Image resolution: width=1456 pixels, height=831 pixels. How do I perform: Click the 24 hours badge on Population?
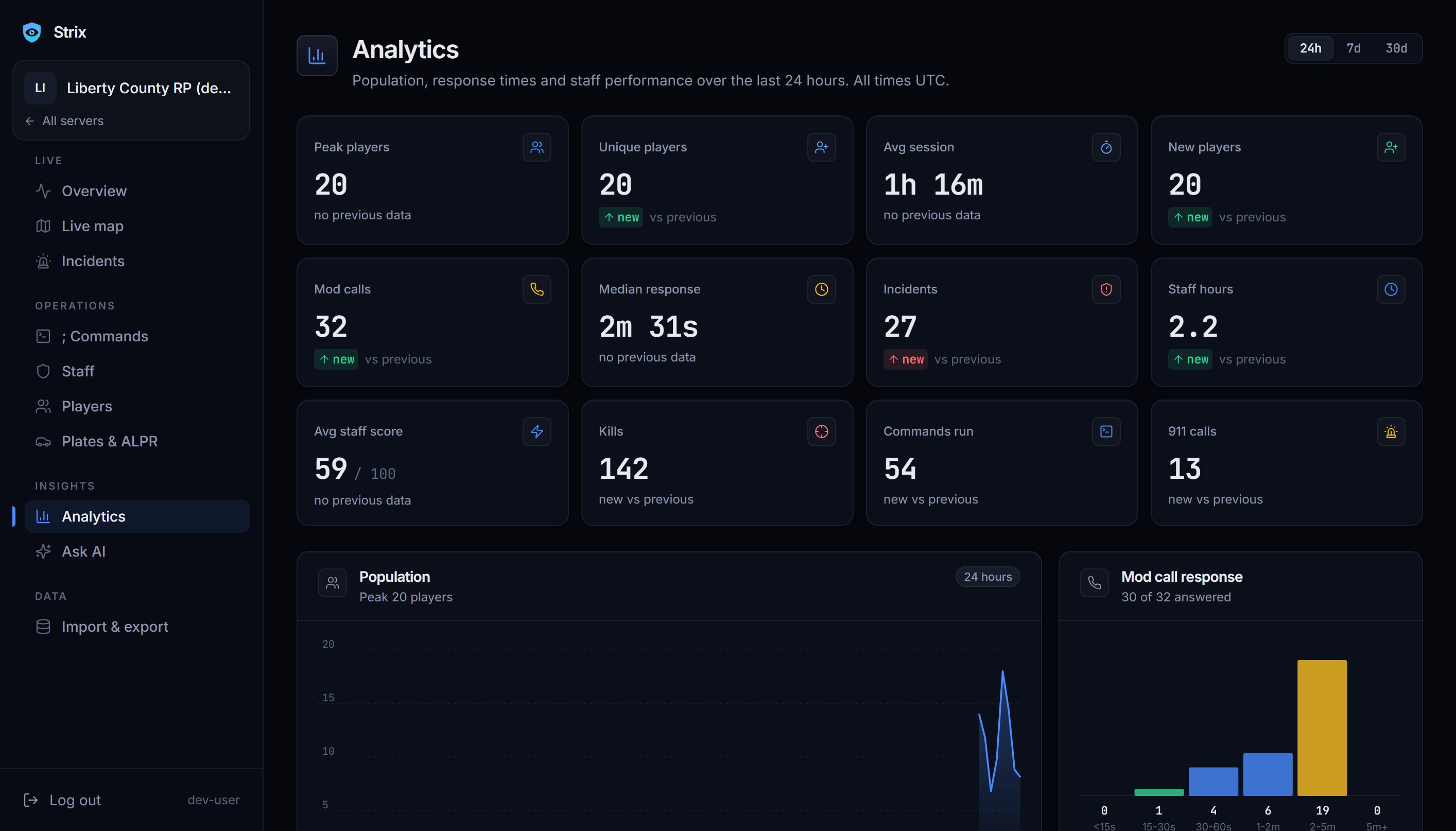point(987,577)
